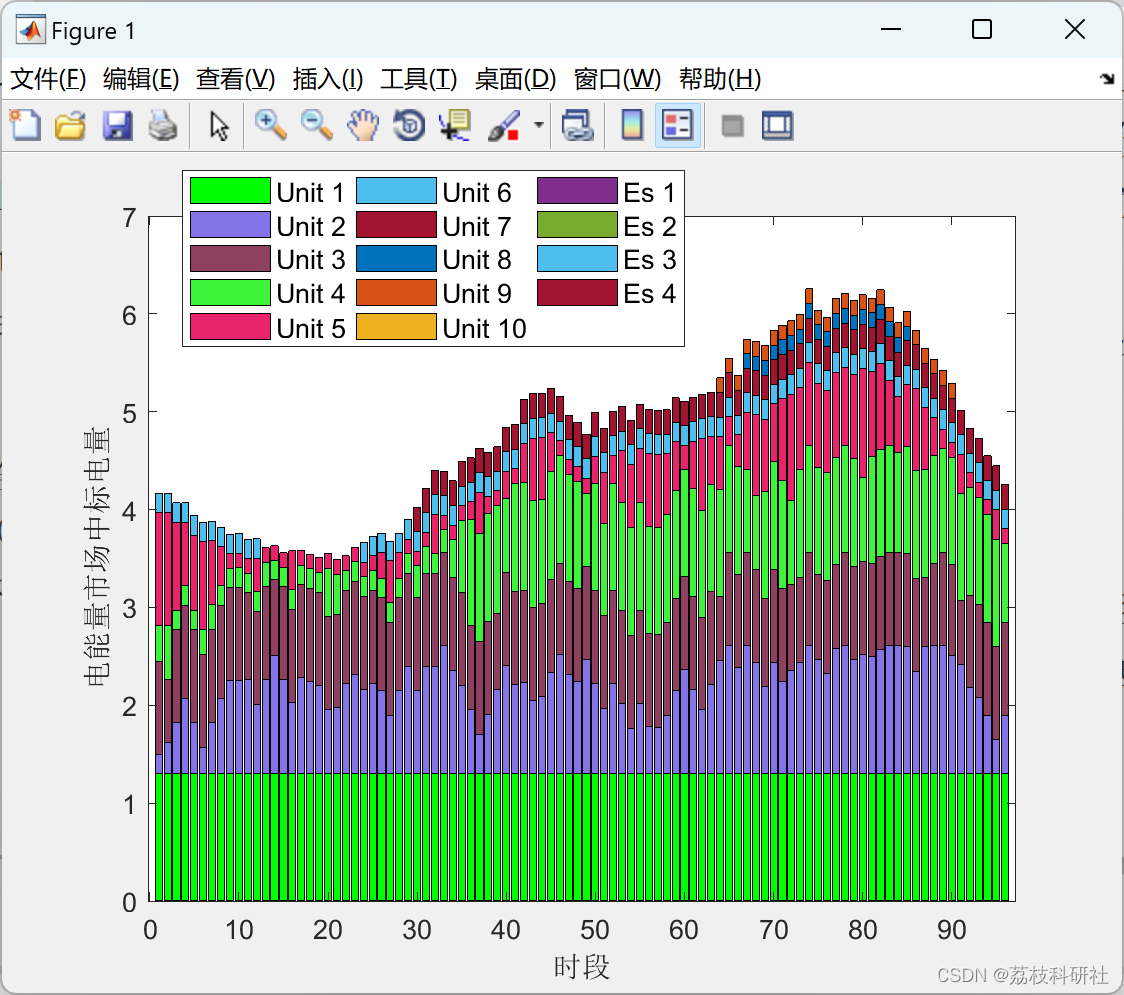Open the 帮助(H) menu
The image size is (1124, 995).
tap(720, 79)
